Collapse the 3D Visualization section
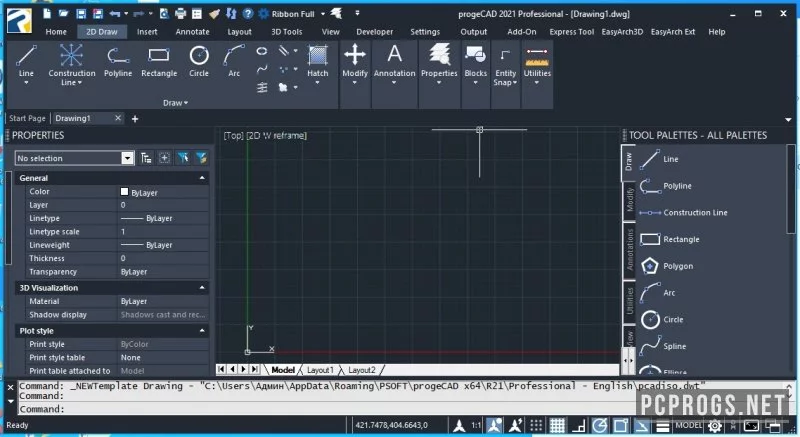 [x=202, y=288]
